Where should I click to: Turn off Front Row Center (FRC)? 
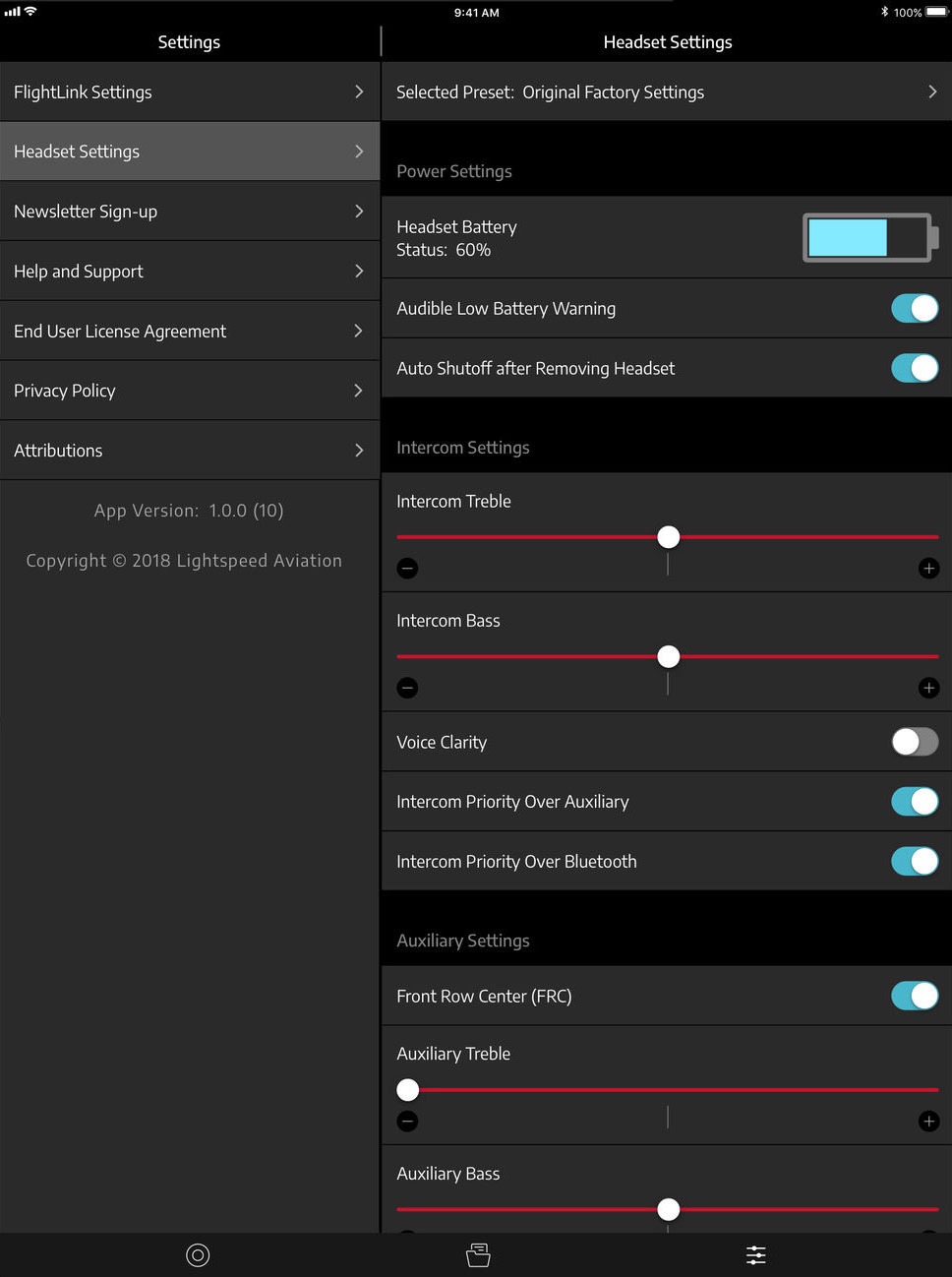(914, 996)
